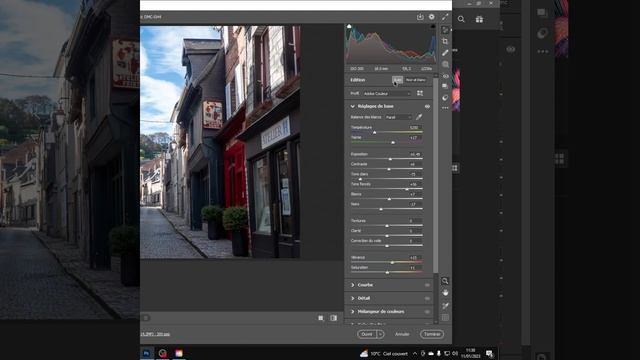Open the three-dots more options icon
The width and height of the screenshot is (640, 360).
(x=445, y=108)
